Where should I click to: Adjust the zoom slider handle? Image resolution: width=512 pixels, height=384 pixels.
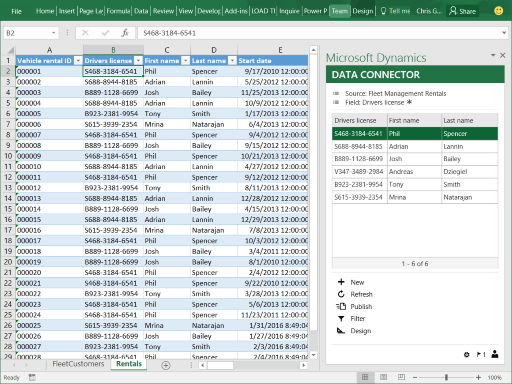tap(446, 377)
